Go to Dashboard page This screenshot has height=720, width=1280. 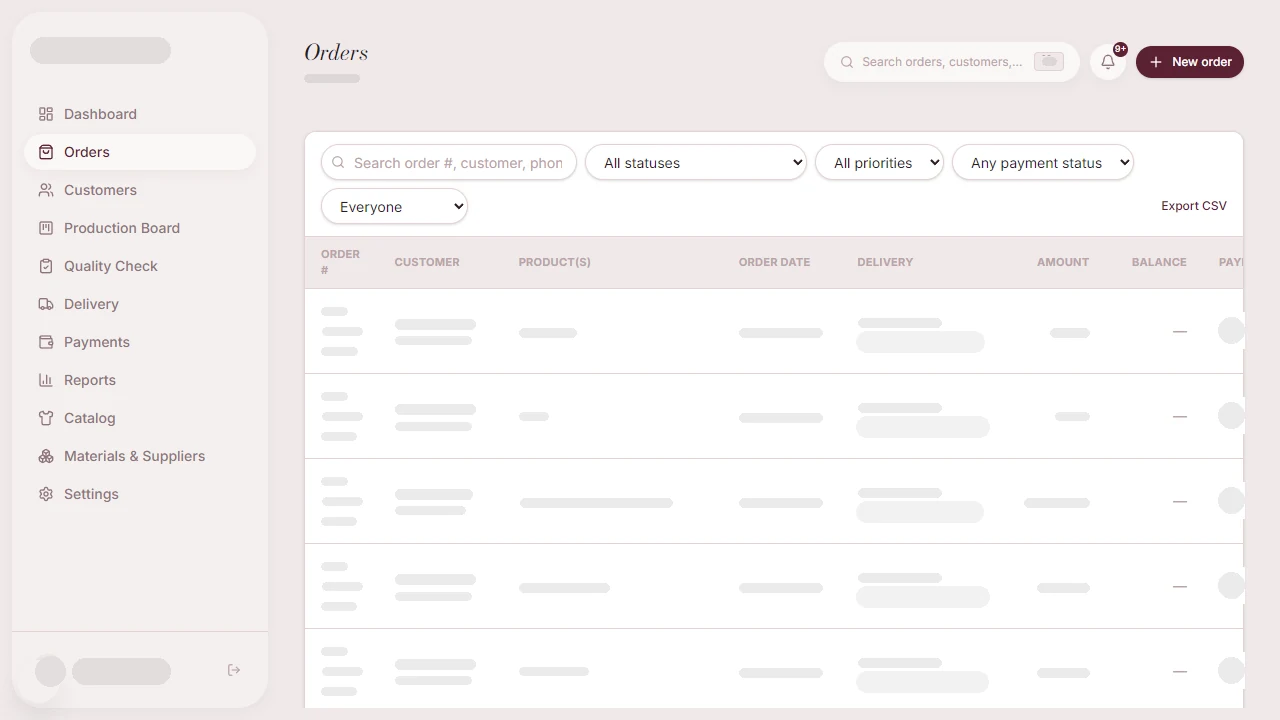pos(140,114)
